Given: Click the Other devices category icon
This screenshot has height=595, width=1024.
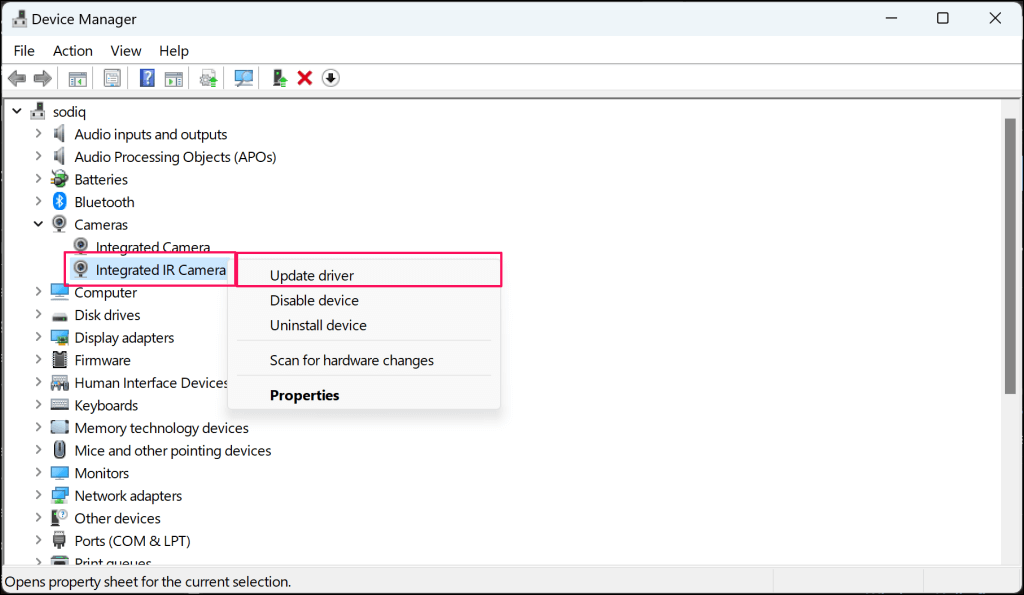Looking at the screenshot, I should pyautogui.click(x=59, y=518).
